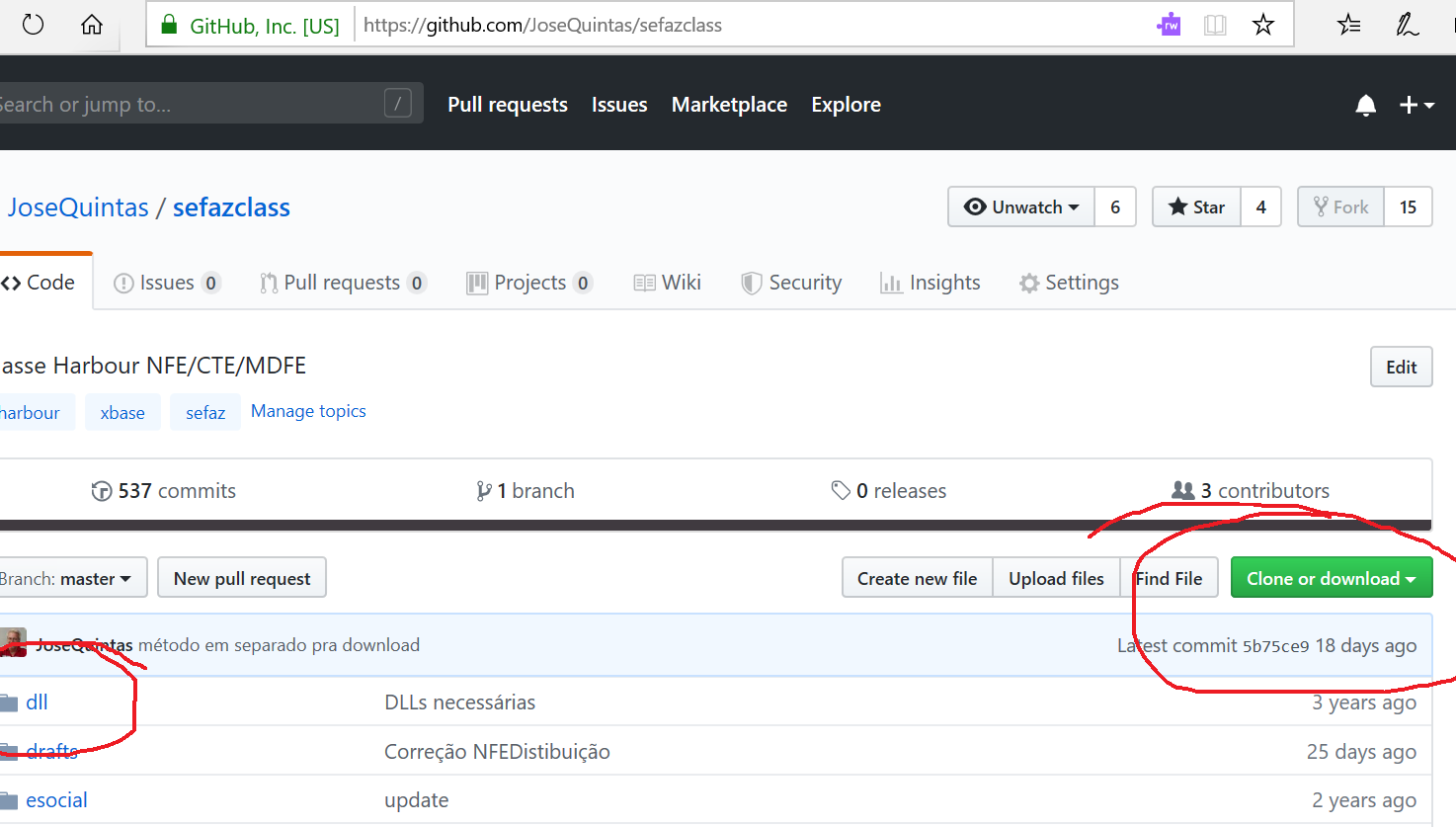Fork the repository
1456x827 pixels.
click(x=1340, y=207)
